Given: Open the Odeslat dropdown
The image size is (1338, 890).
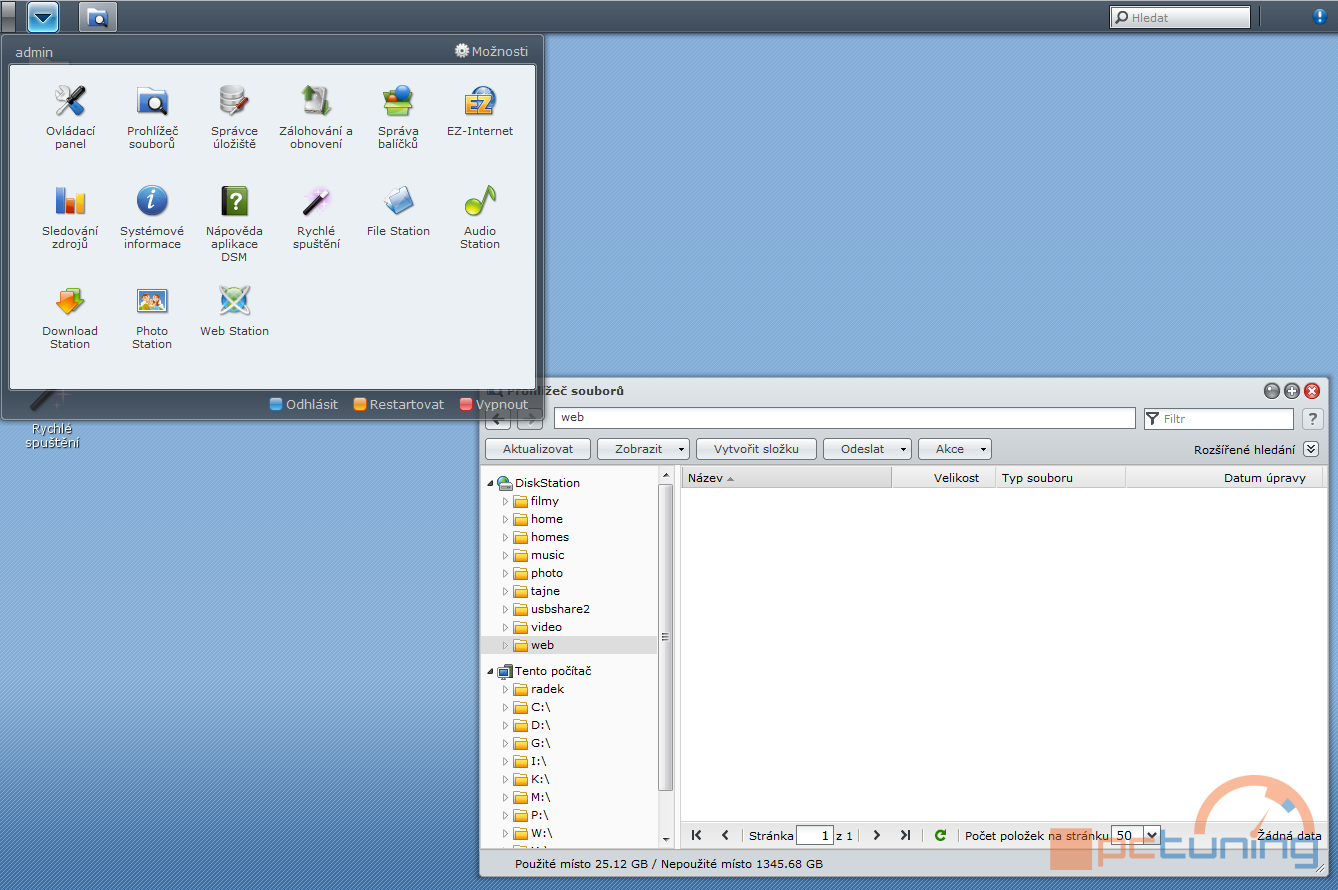Looking at the screenshot, I should [x=867, y=449].
